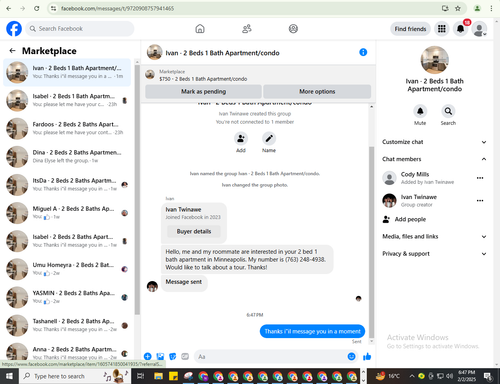Screen dimensions: 500x384
Task: Open the Tashanell 2 Beds 2 Baths conversation
Action: coord(67,325)
